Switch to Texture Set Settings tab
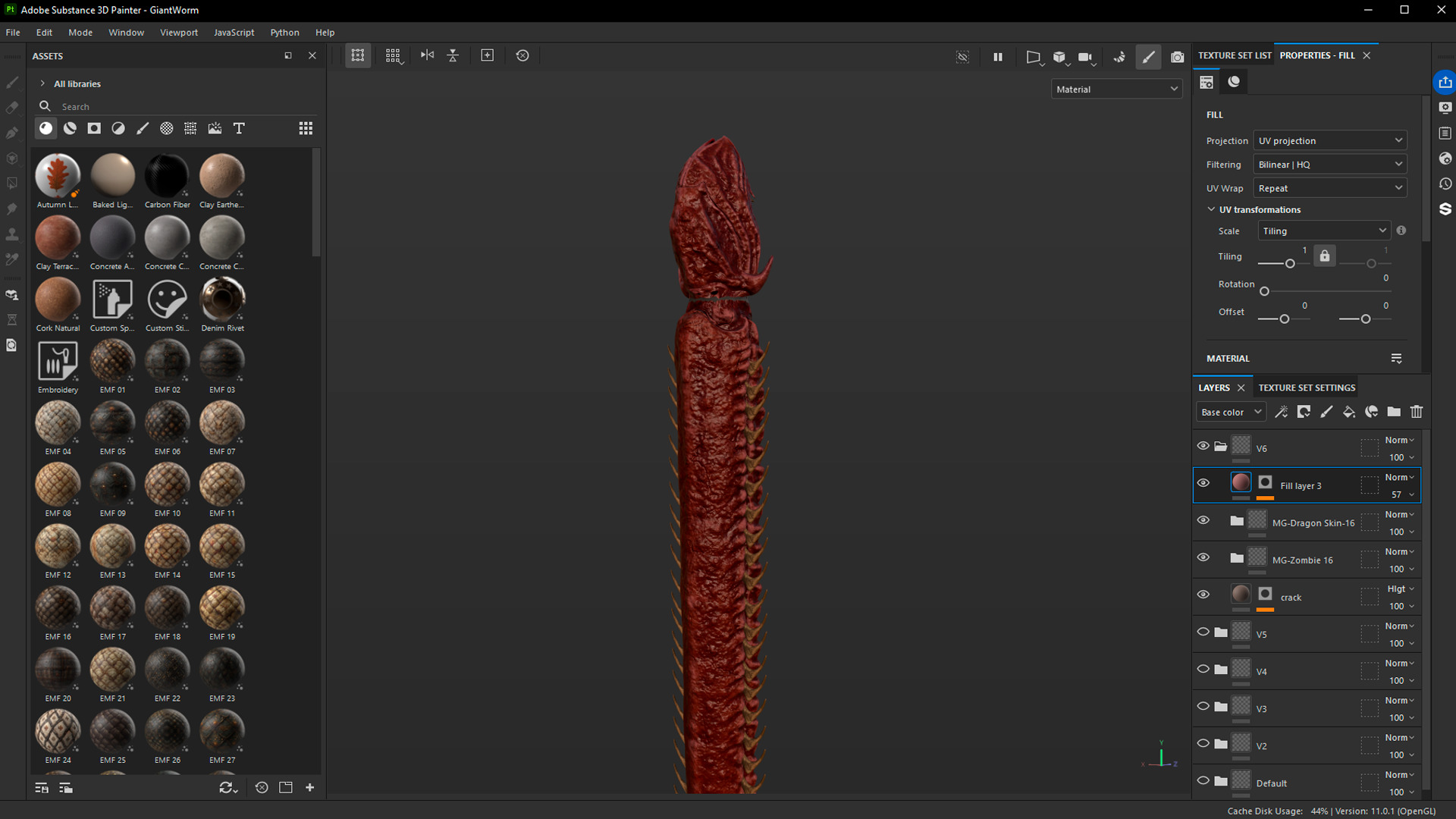The height and width of the screenshot is (819, 1456). (1307, 388)
